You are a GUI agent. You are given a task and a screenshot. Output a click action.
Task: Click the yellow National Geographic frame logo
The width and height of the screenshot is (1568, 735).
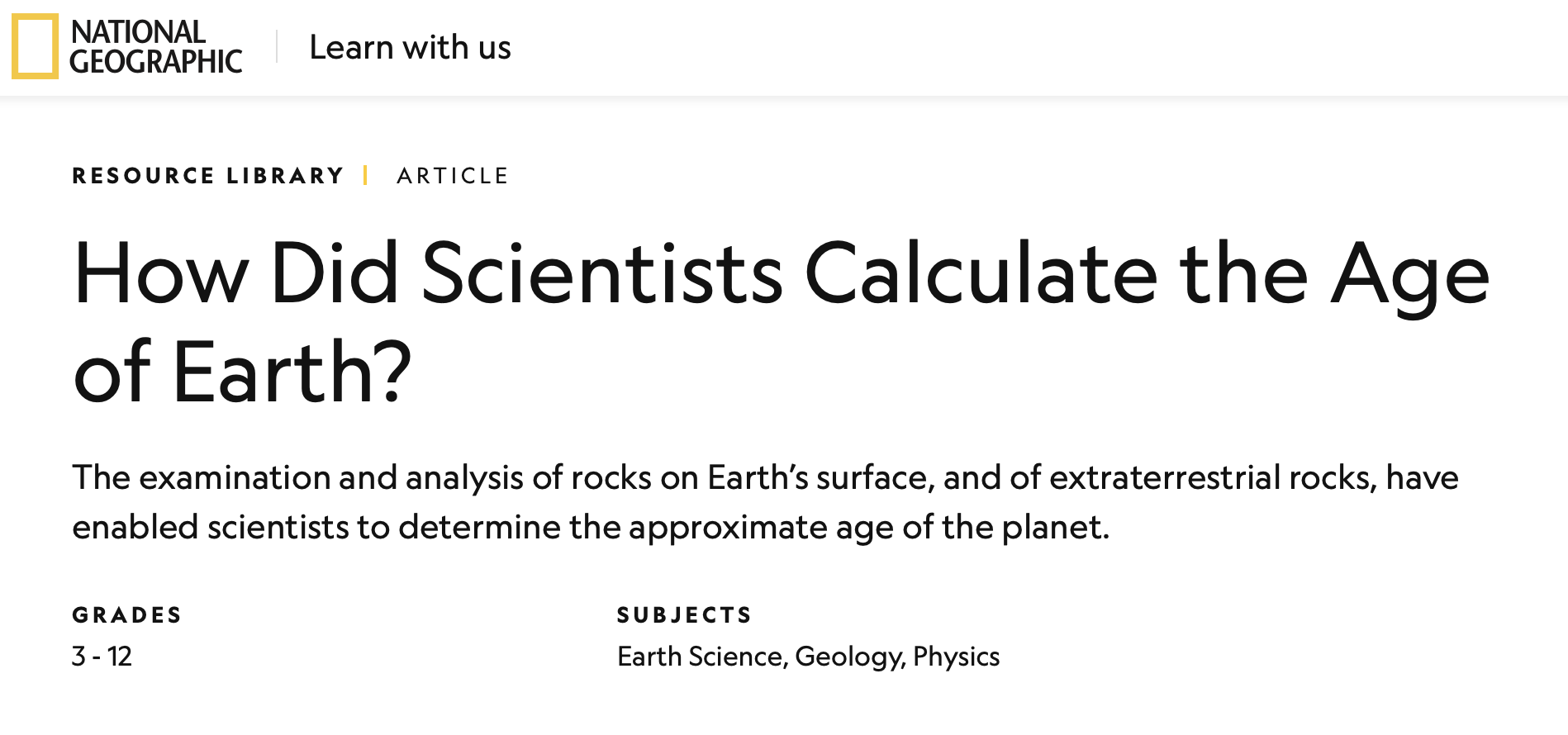pyautogui.click(x=35, y=46)
